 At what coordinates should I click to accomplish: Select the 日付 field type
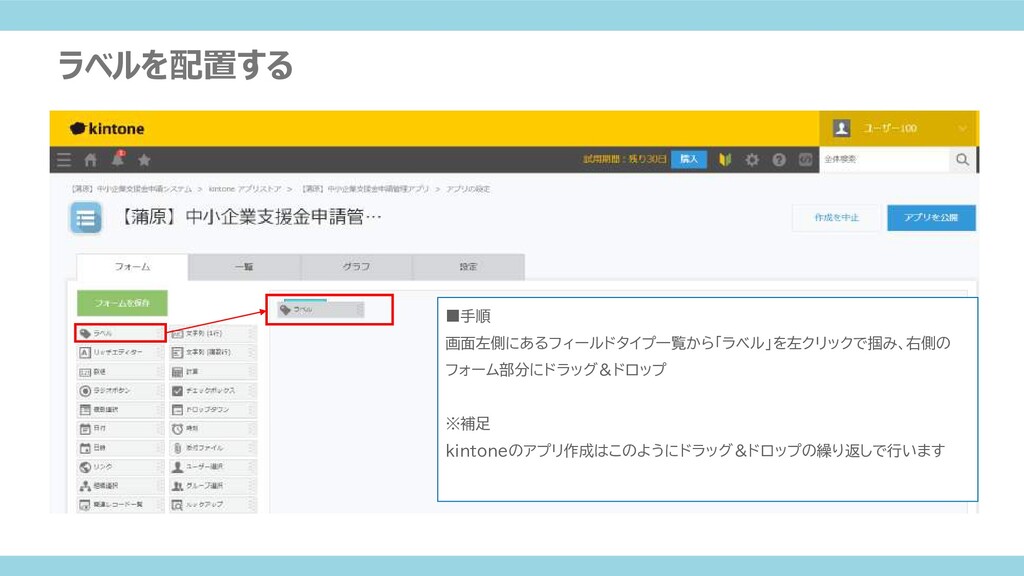click(x=120, y=428)
